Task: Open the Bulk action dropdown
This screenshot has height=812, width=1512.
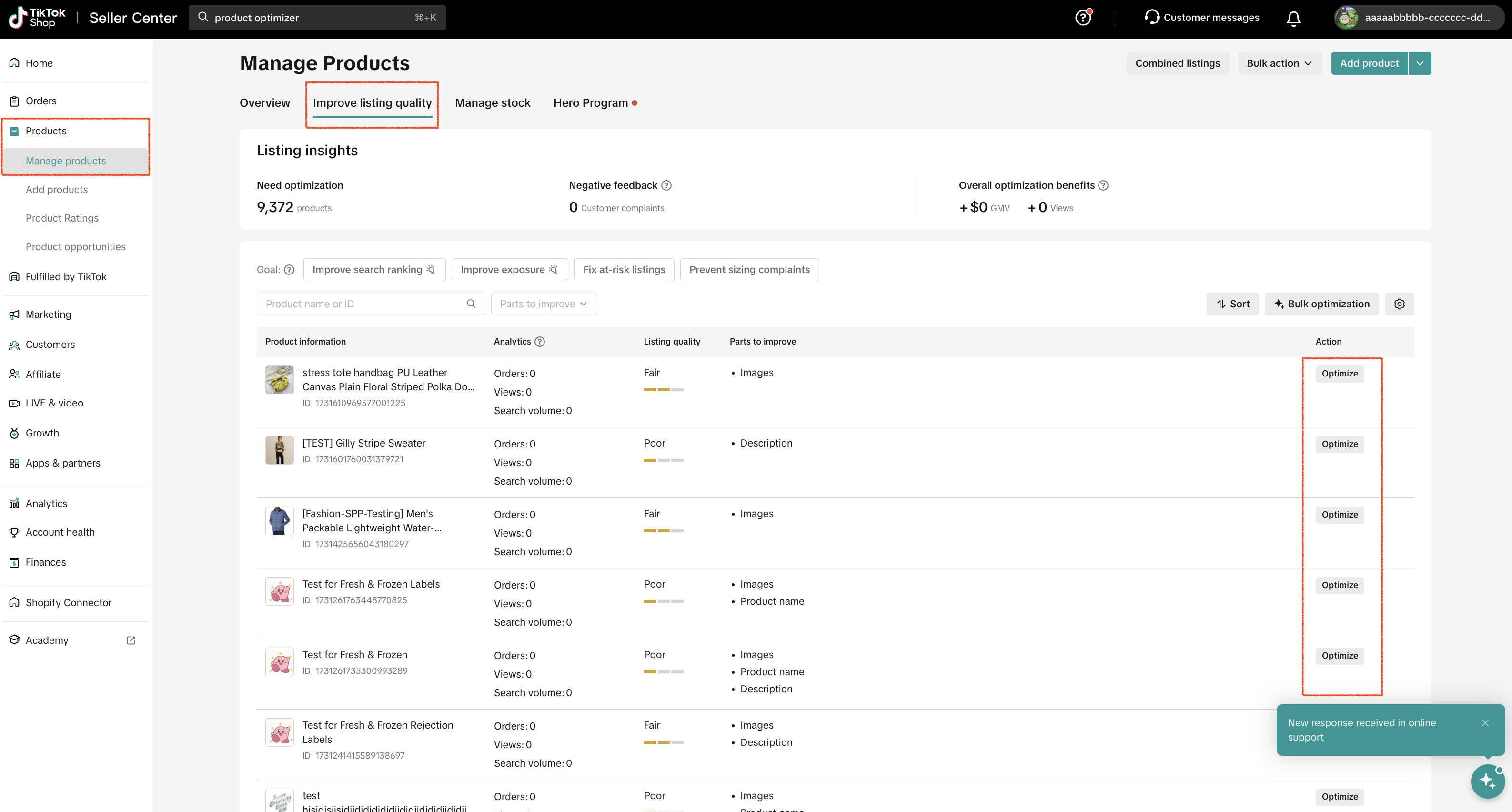Action: tap(1280, 63)
